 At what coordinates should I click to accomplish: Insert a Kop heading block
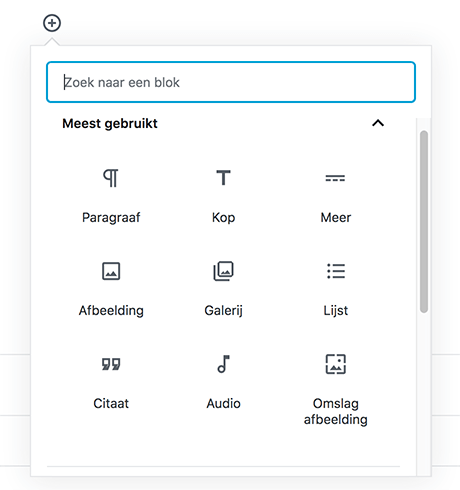(x=223, y=178)
